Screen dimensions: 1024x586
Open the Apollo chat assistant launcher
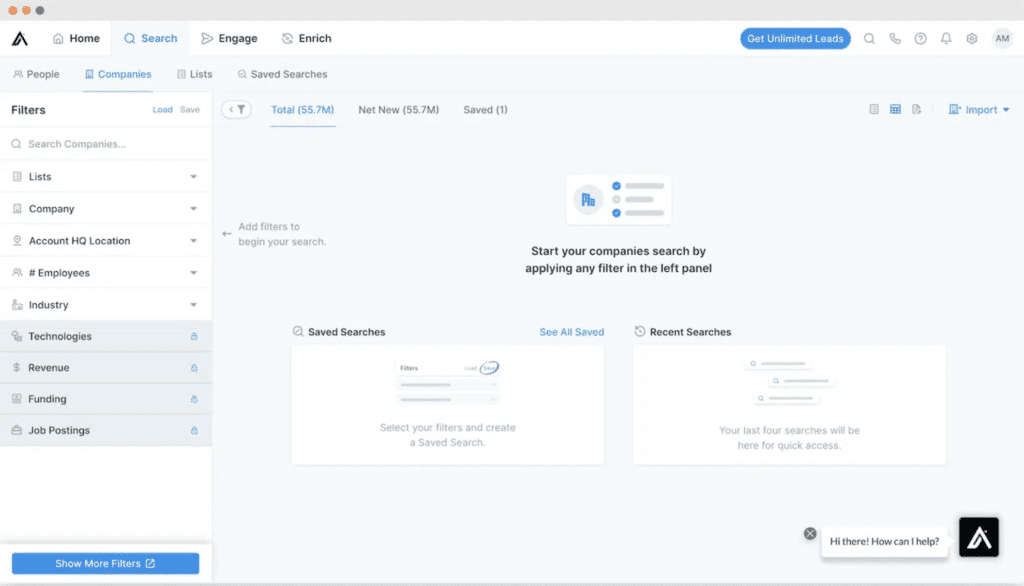(978, 537)
